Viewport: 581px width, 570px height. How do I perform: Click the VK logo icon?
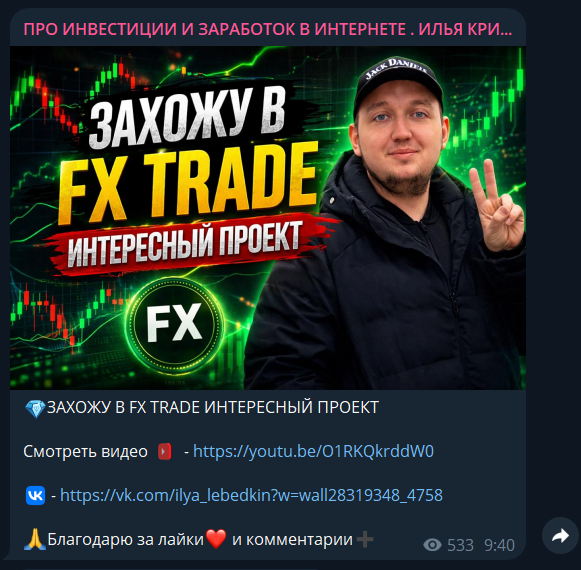point(36,496)
